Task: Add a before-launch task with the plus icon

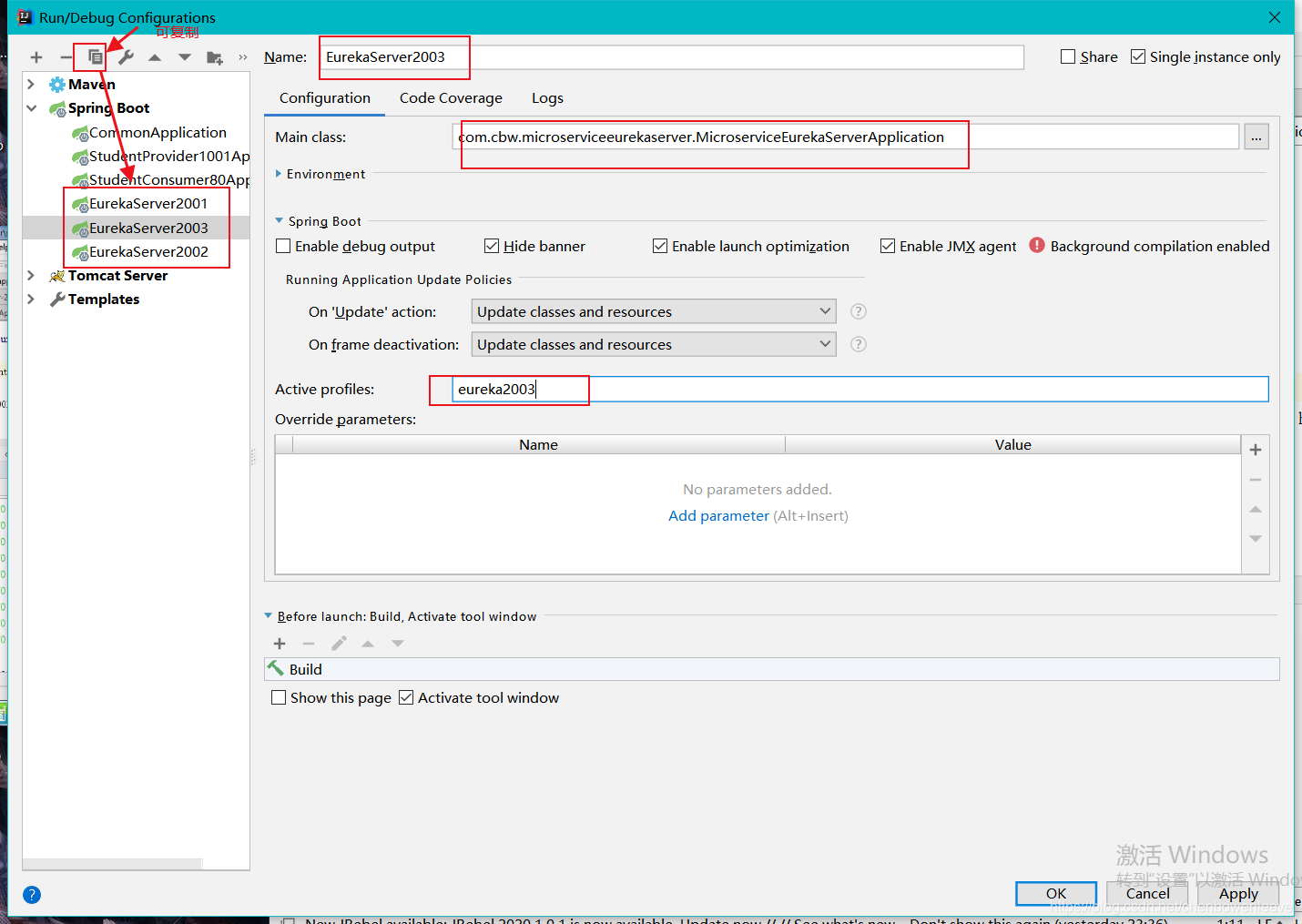Action: [280, 644]
